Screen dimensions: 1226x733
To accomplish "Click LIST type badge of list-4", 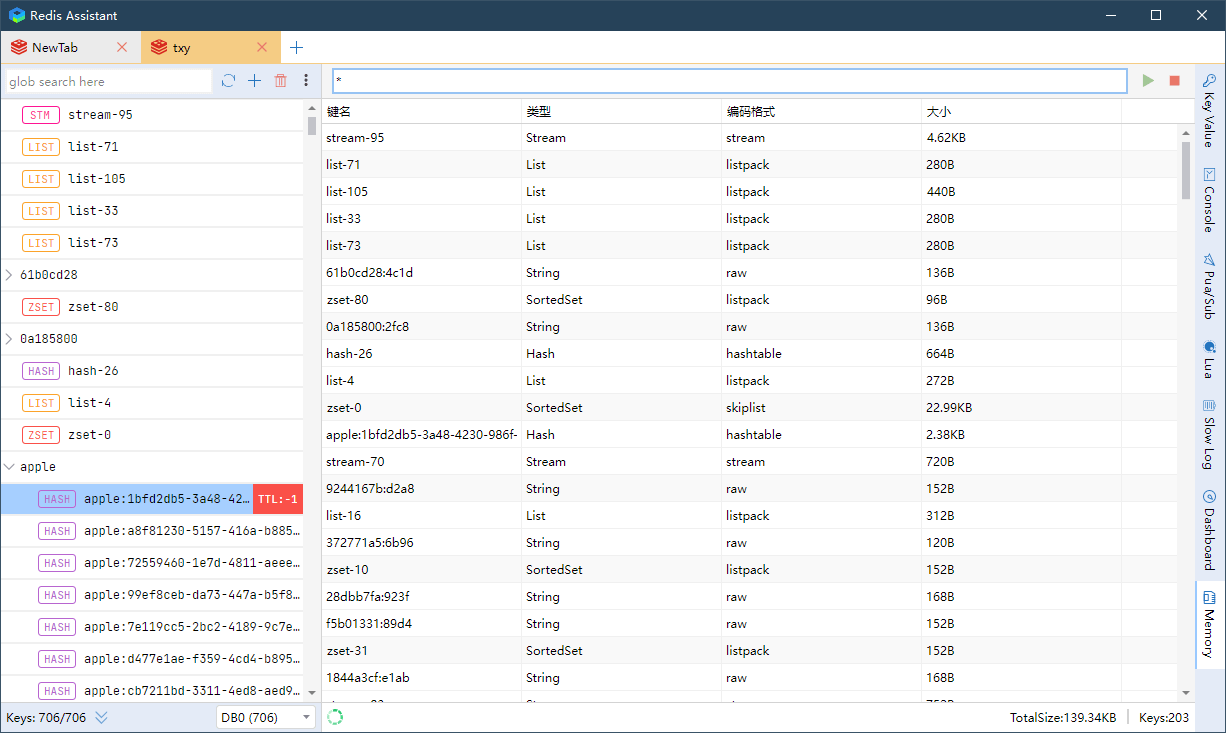I will 40,403.
